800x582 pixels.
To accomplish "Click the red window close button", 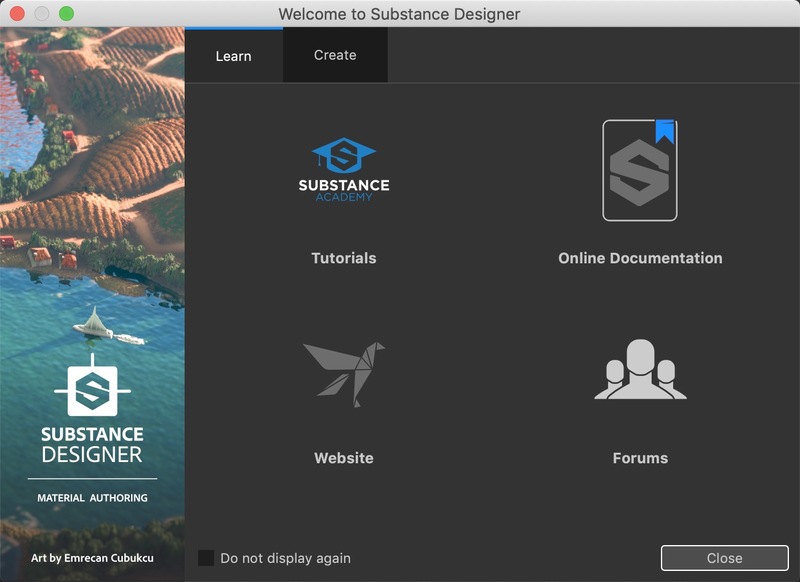I will point(18,14).
